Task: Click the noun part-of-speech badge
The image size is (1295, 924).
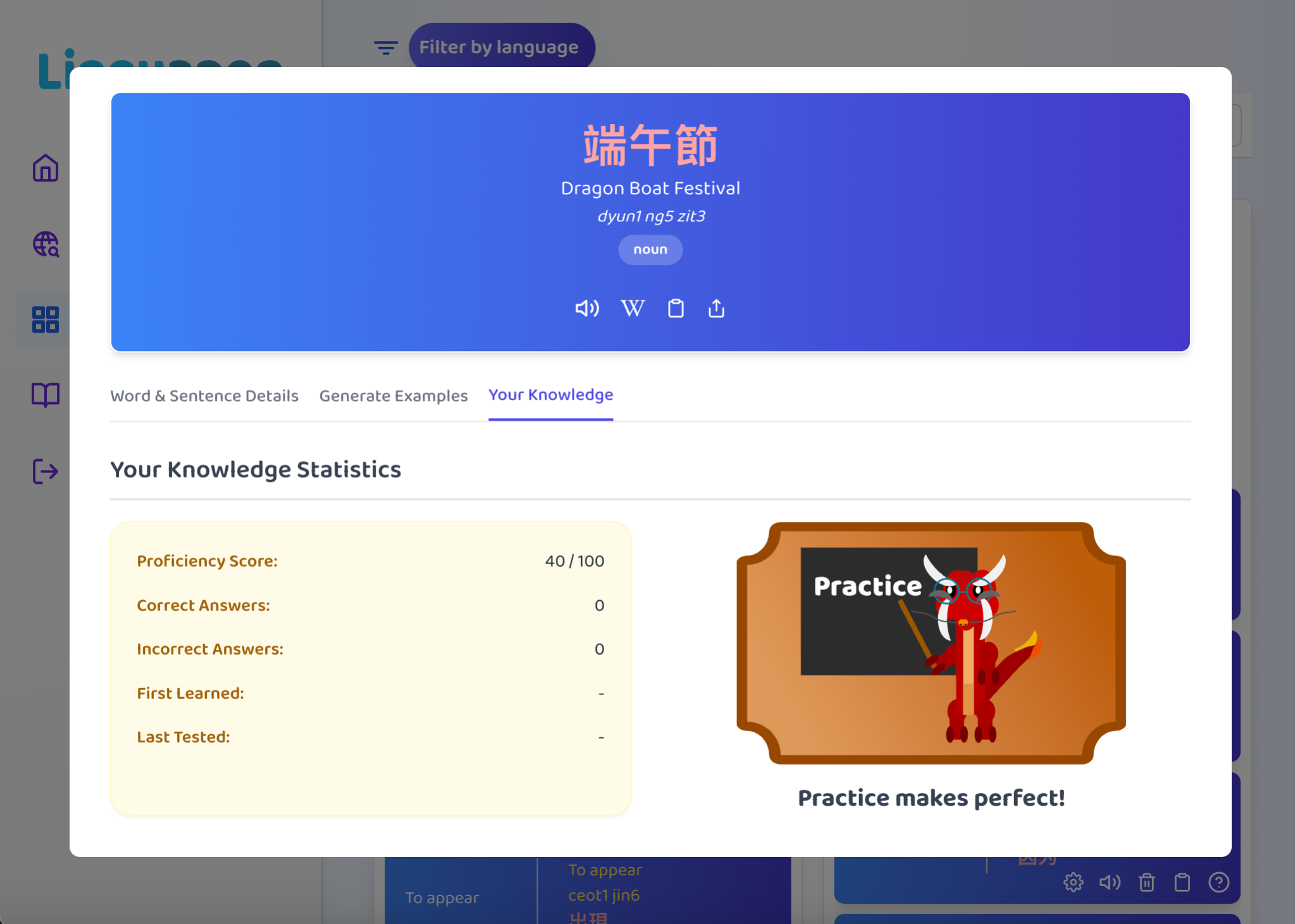Action: 650,249
